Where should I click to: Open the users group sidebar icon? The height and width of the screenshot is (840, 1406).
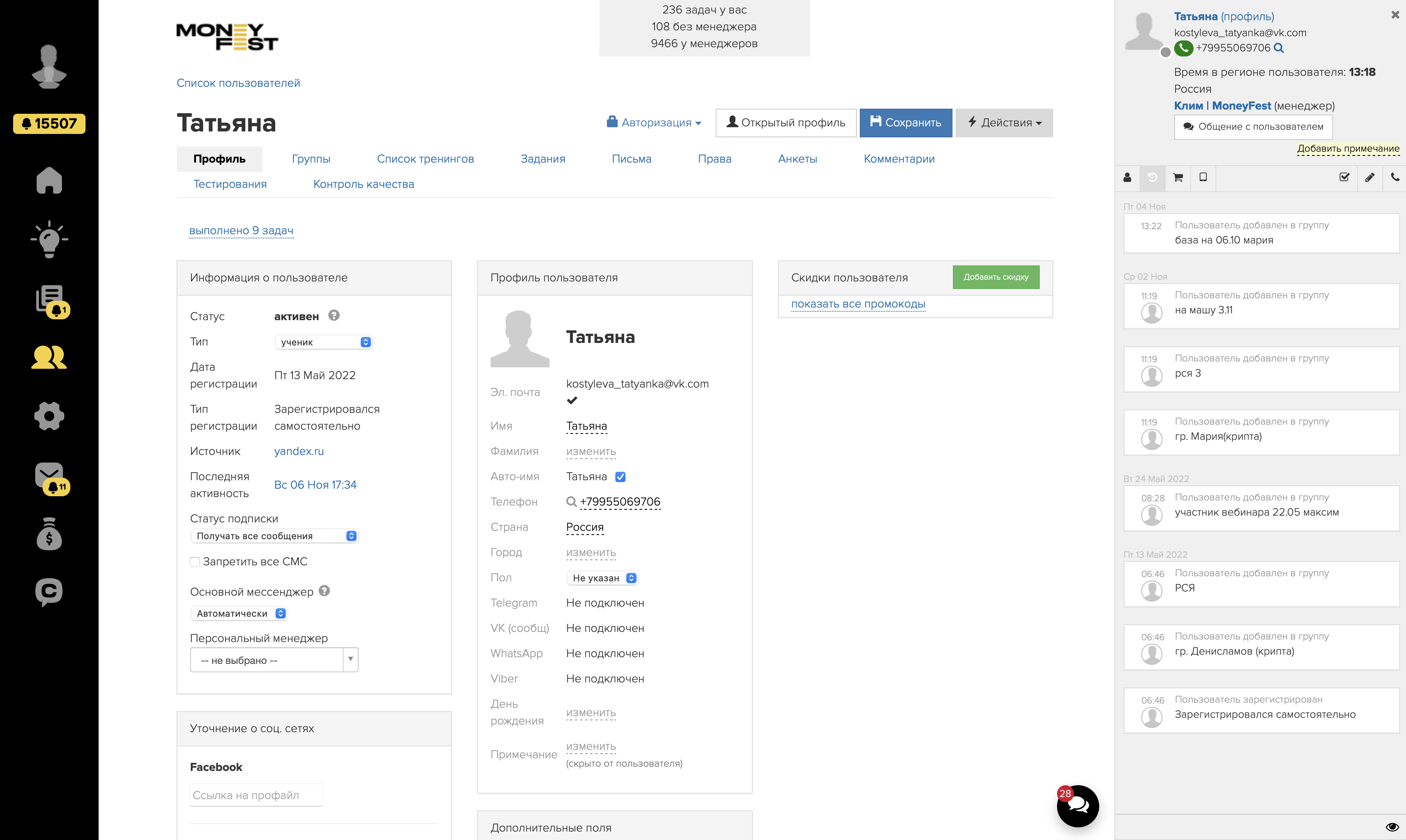(49, 358)
